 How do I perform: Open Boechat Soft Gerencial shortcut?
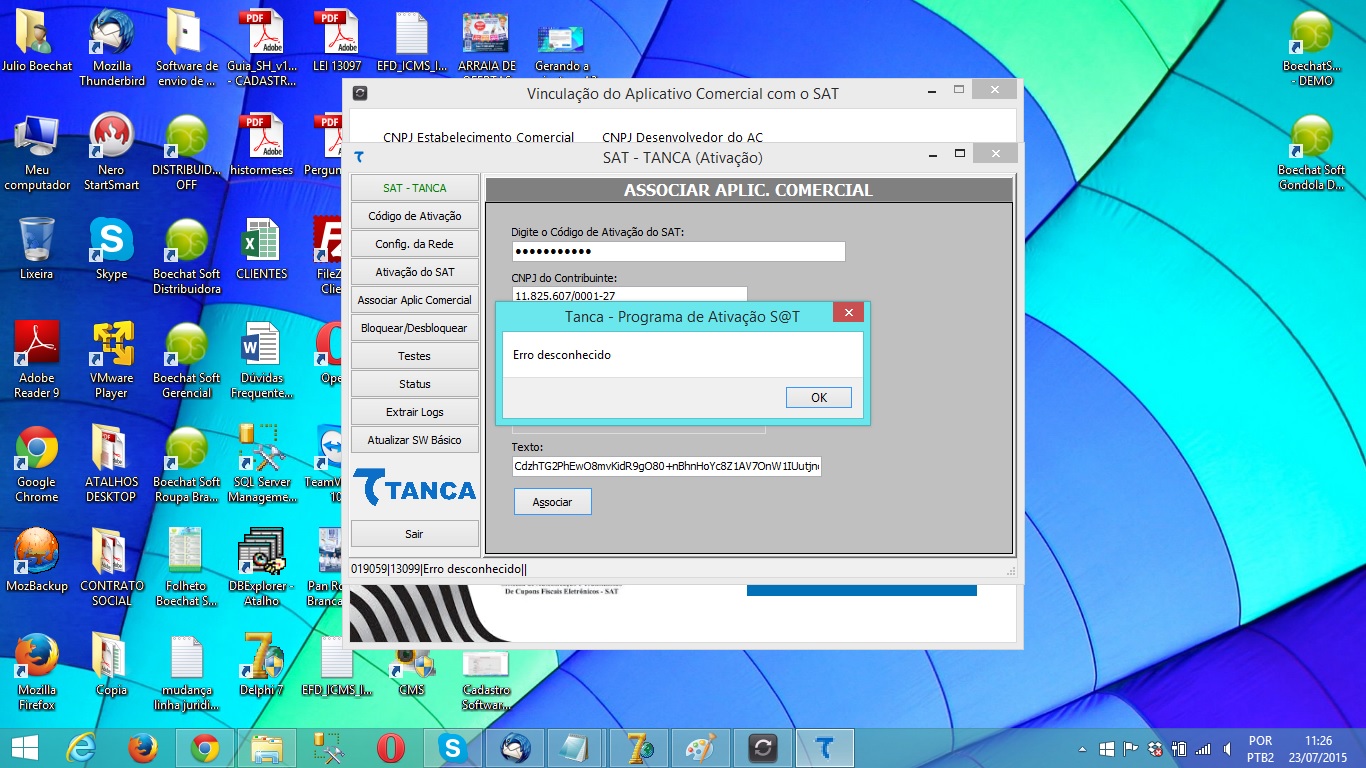point(187,360)
